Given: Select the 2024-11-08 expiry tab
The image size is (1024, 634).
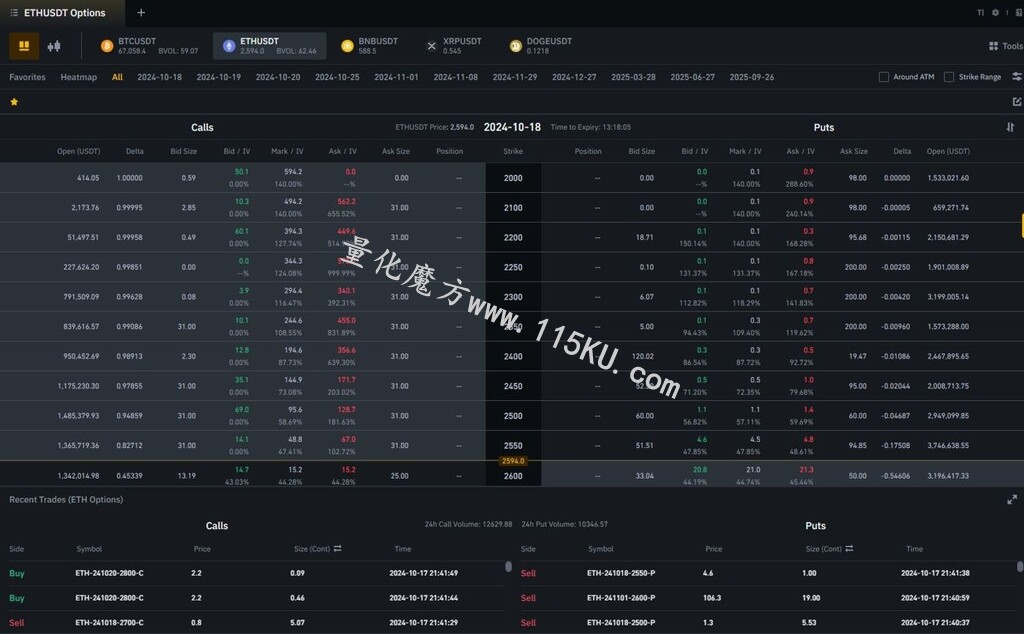Looking at the screenshot, I should (x=456, y=76).
